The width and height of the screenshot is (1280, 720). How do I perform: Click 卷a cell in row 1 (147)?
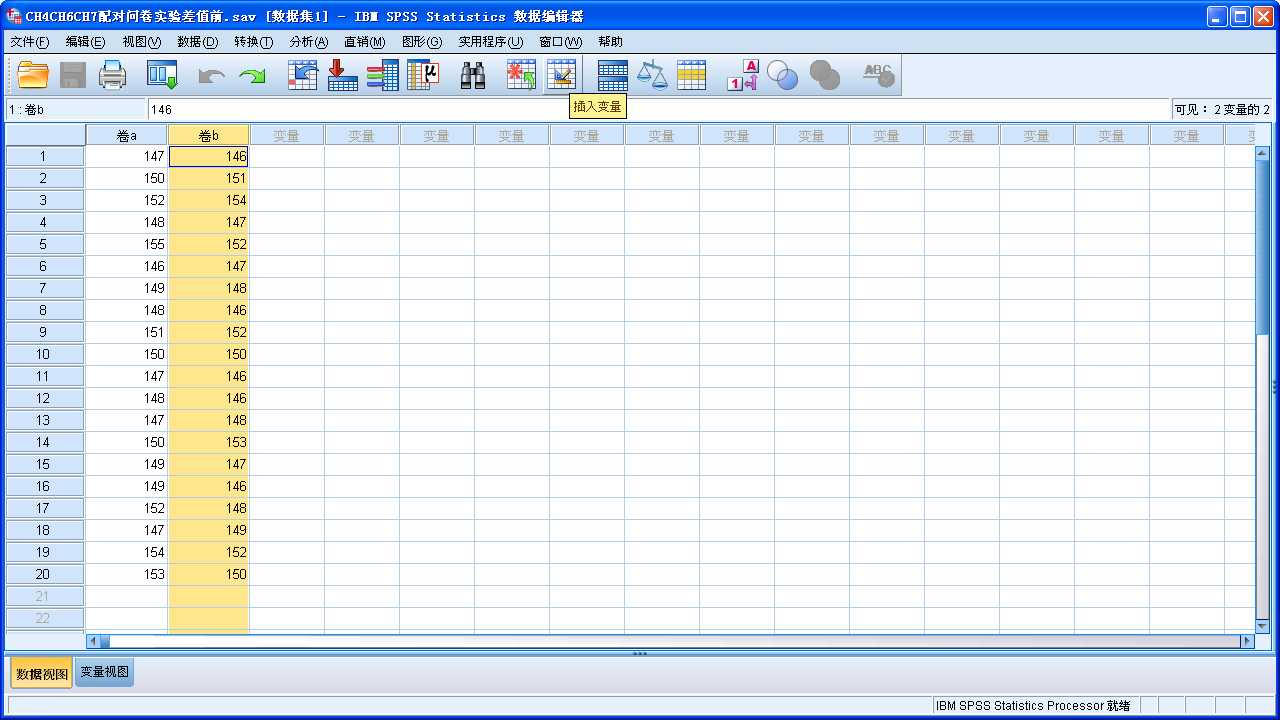pos(127,156)
